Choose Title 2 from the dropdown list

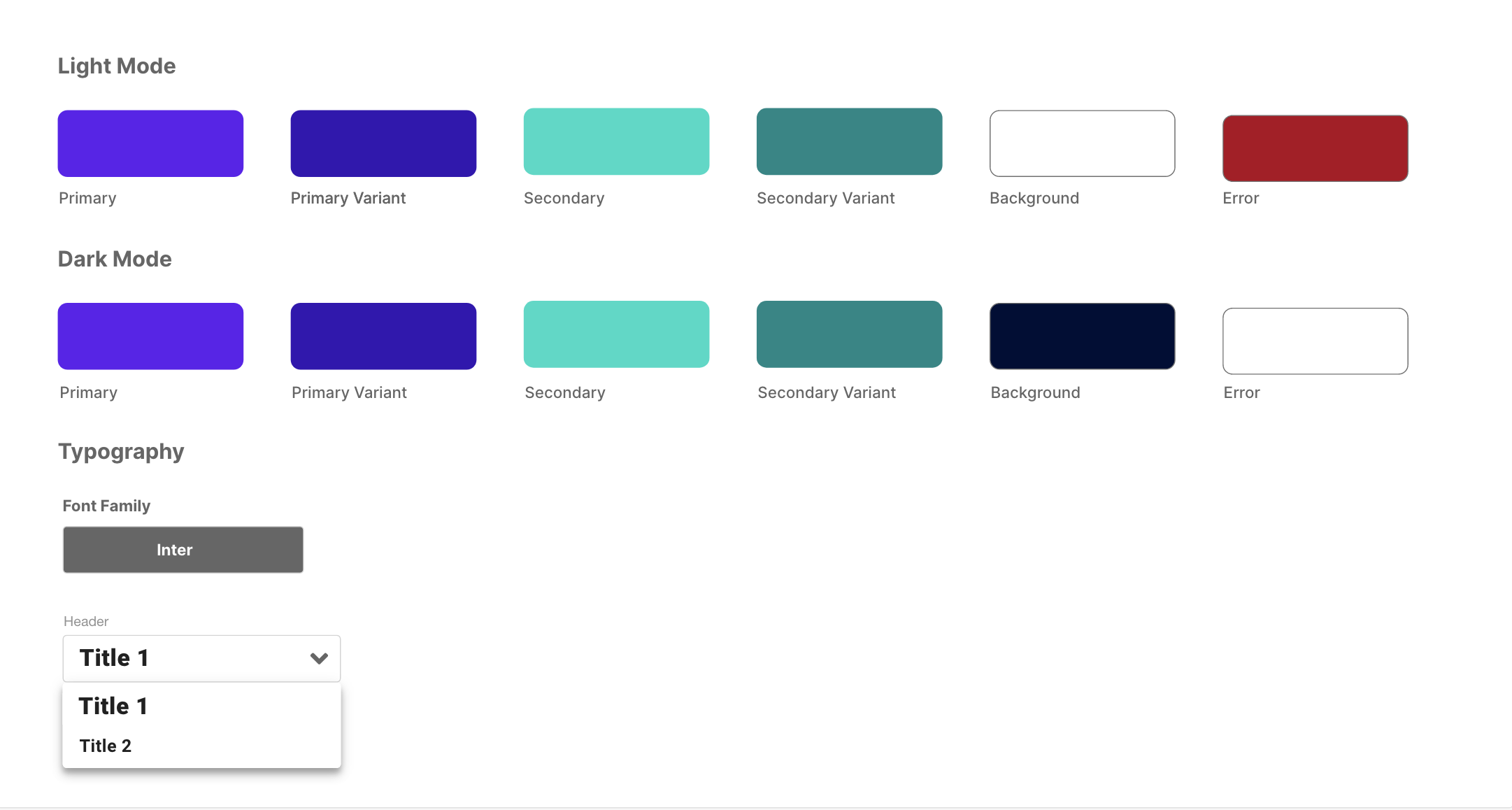106,746
